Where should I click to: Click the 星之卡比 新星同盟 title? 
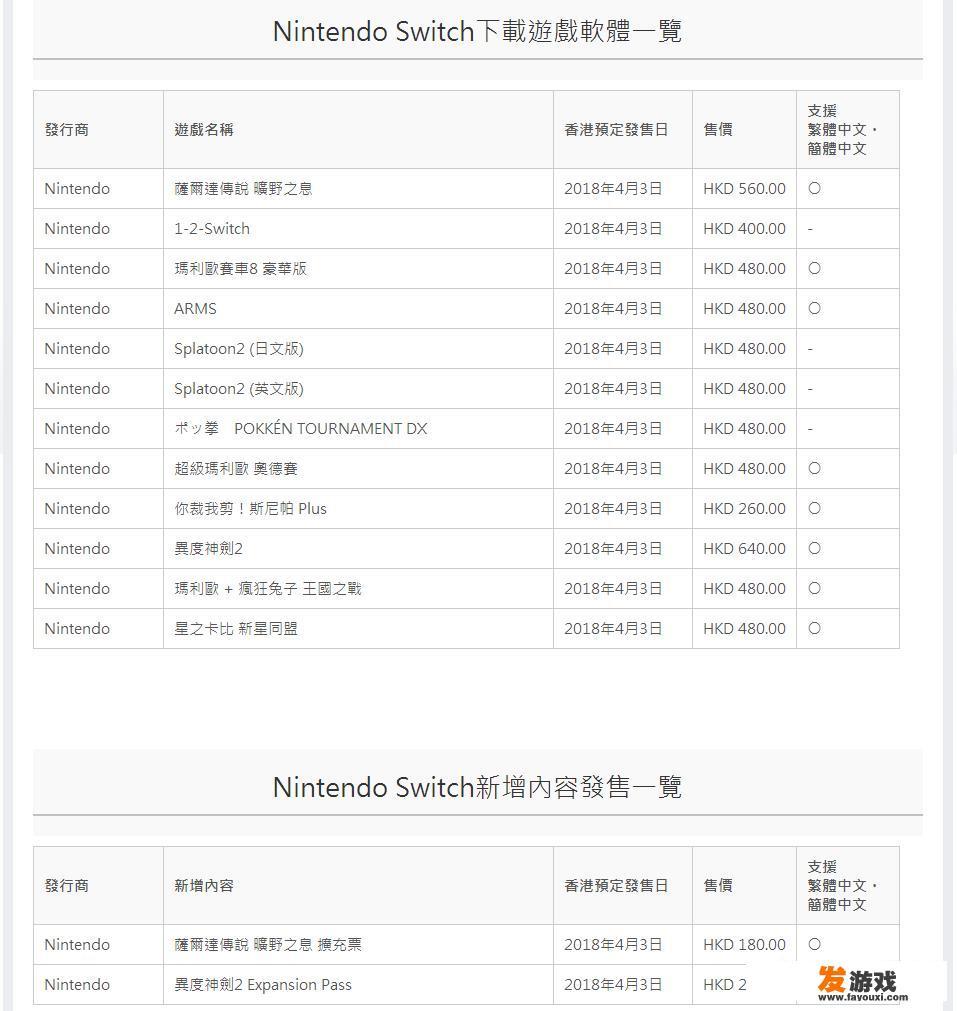pyautogui.click(x=236, y=628)
